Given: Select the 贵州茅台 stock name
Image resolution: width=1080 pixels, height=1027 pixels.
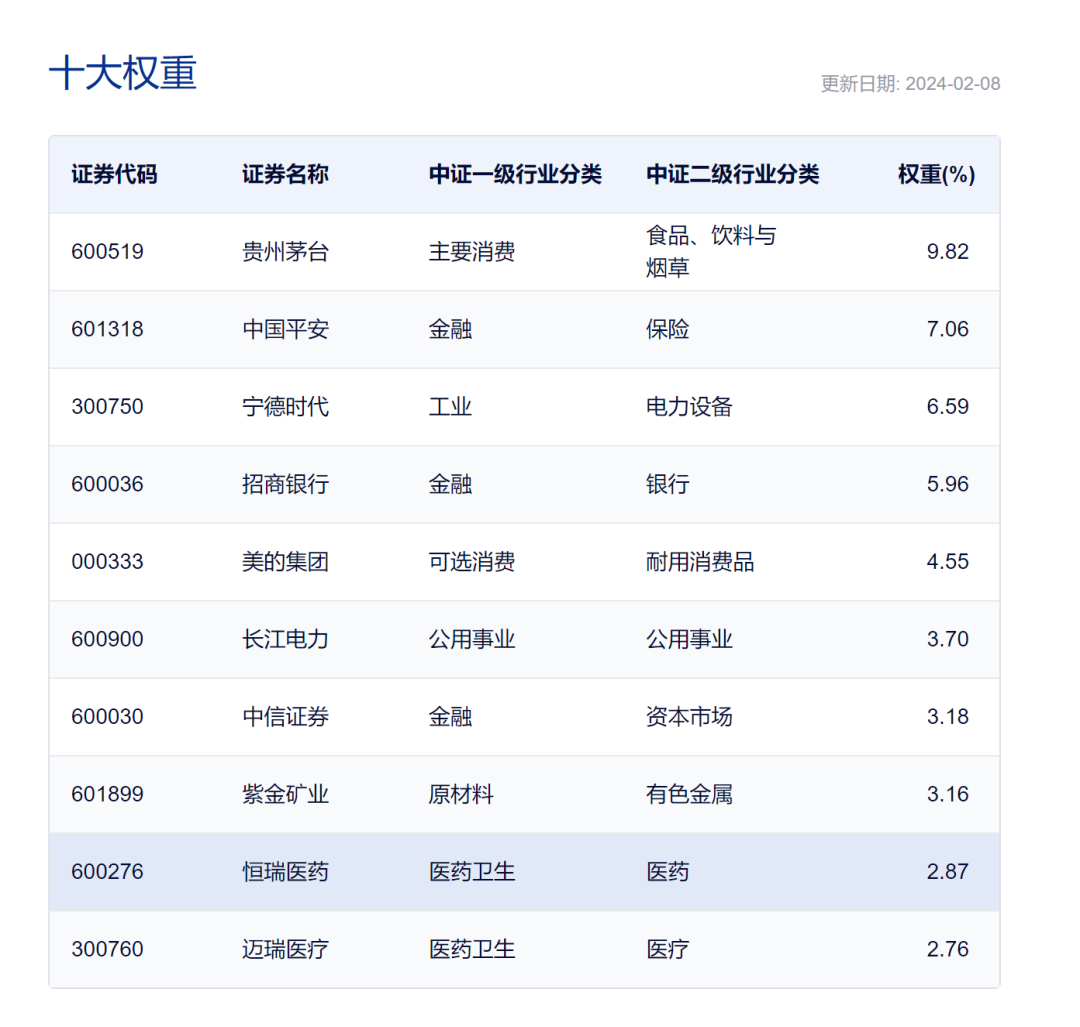Looking at the screenshot, I should pyautogui.click(x=285, y=252).
